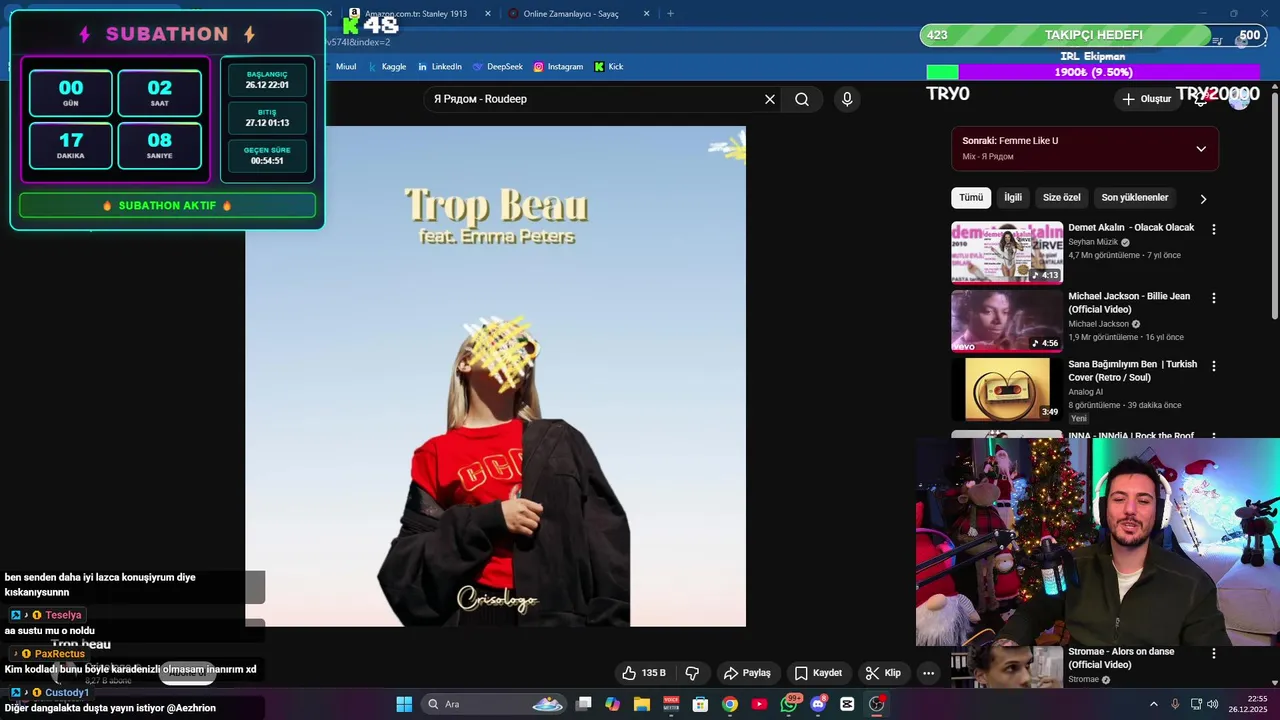1280x720 pixels.
Task: Open WhatsApp with 99+ badge
Action: [x=789, y=704]
